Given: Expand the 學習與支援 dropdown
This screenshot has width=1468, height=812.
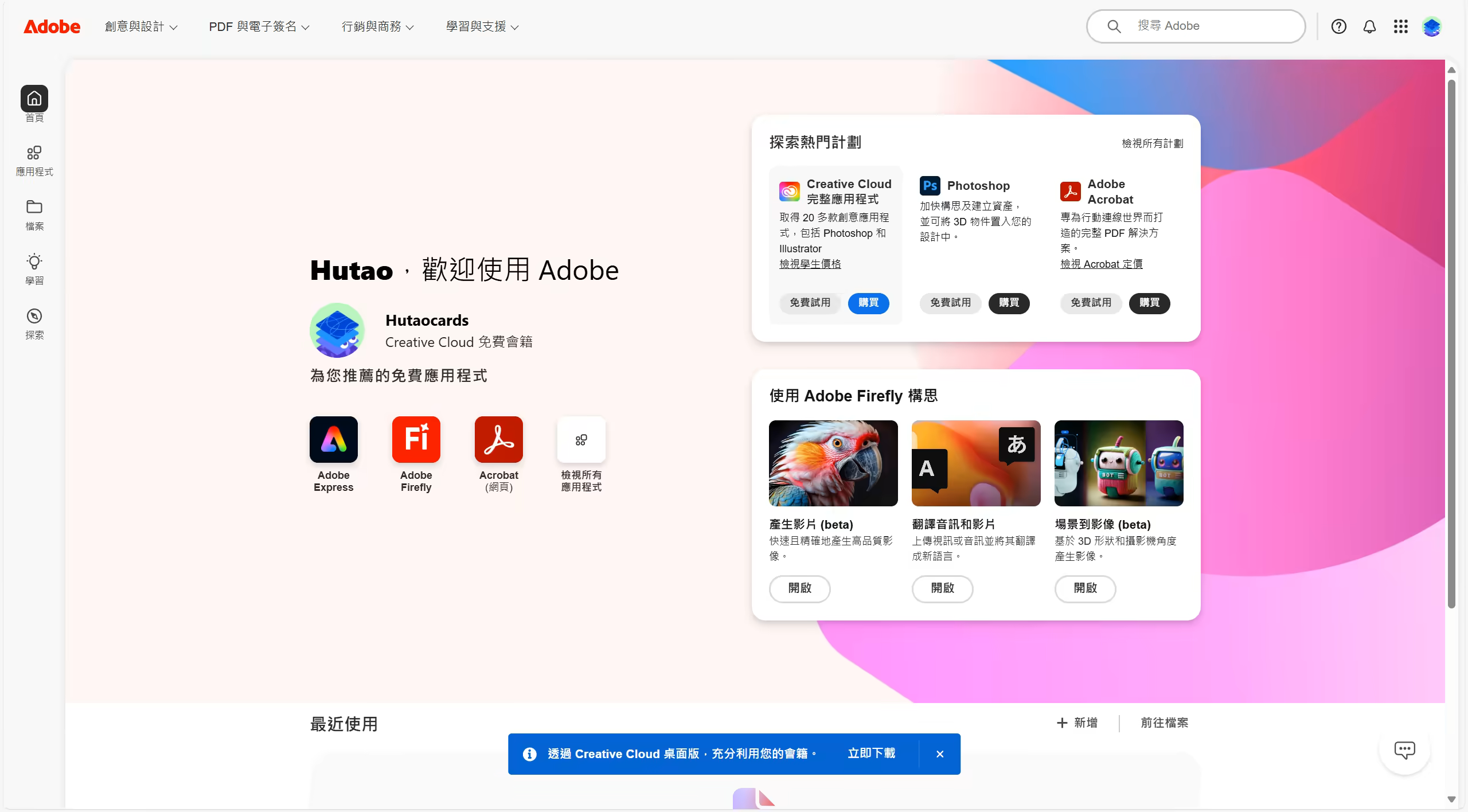Looking at the screenshot, I should 482,26.
